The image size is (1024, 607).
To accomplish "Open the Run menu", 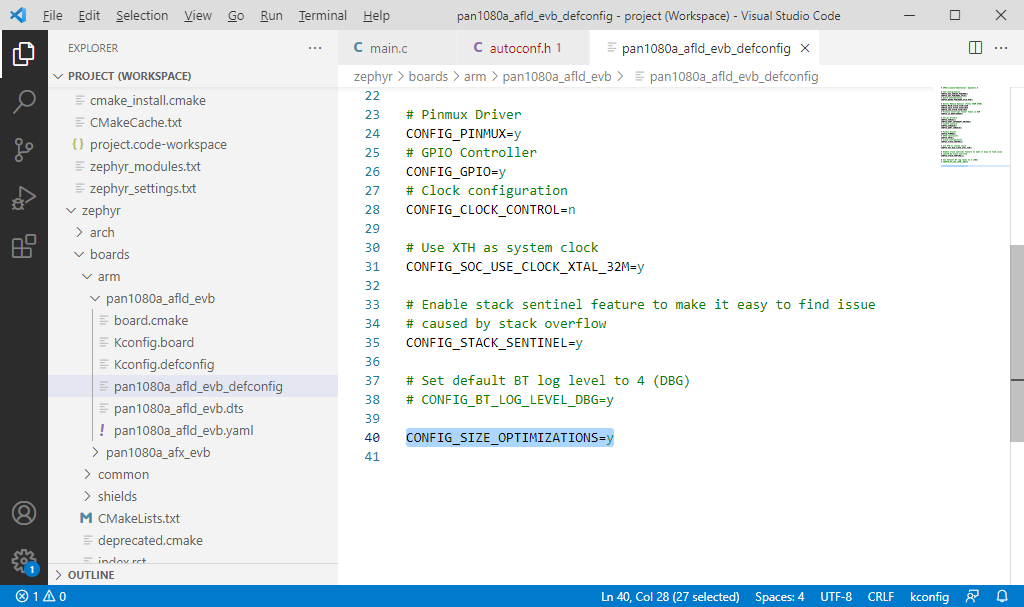I will point(271,16).
